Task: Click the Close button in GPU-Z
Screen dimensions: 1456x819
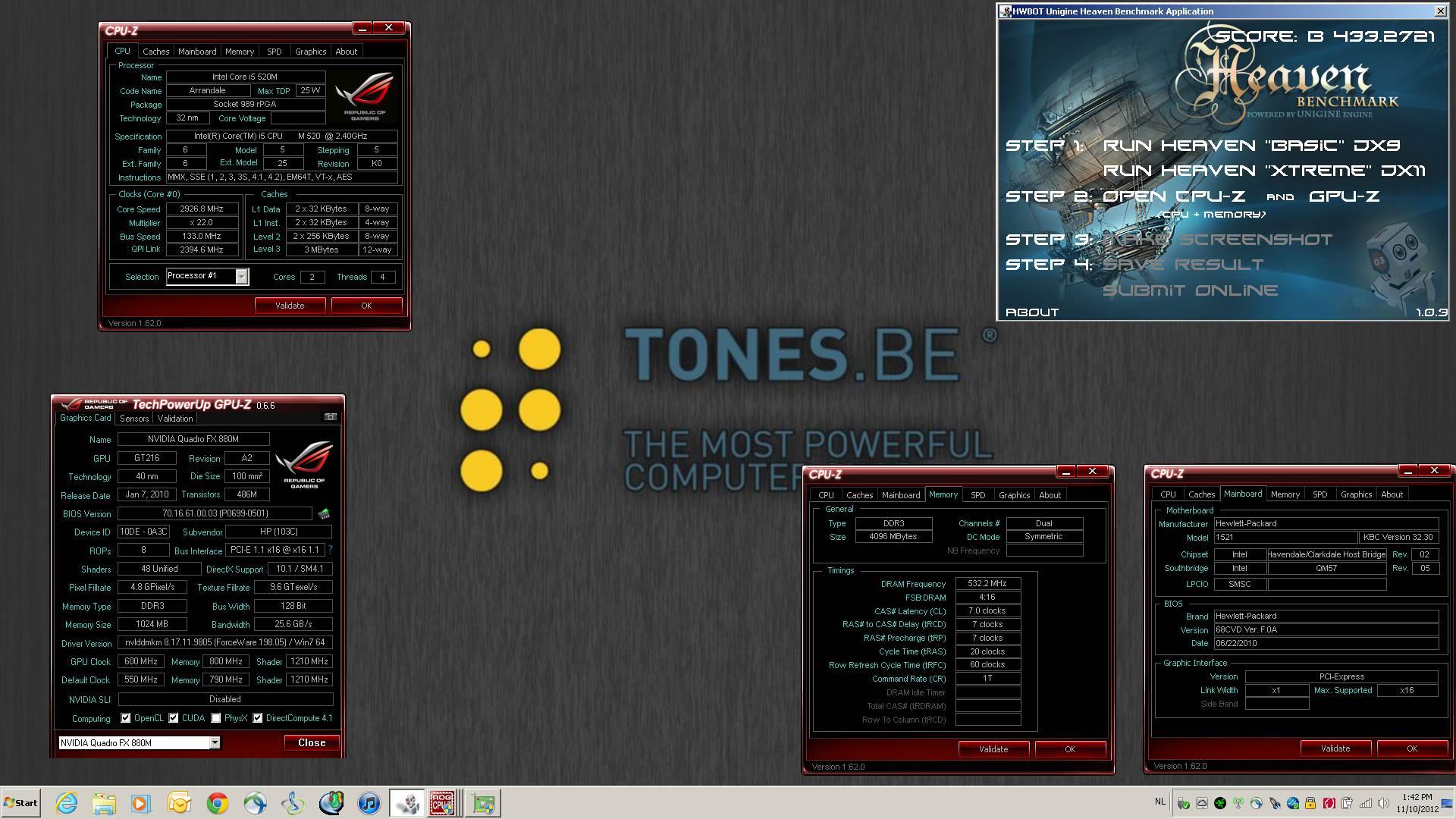Action: click(x=312, y=743)
